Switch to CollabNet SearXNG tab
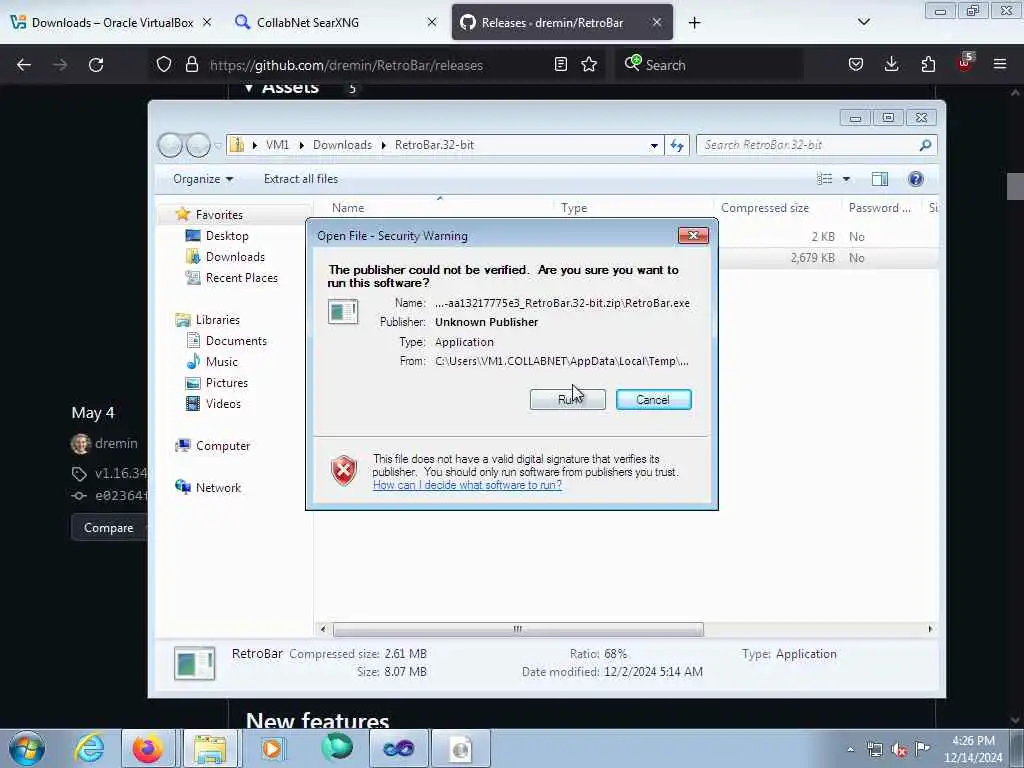The height and width of the screenshot is (768, 1024). pos(334,22)
